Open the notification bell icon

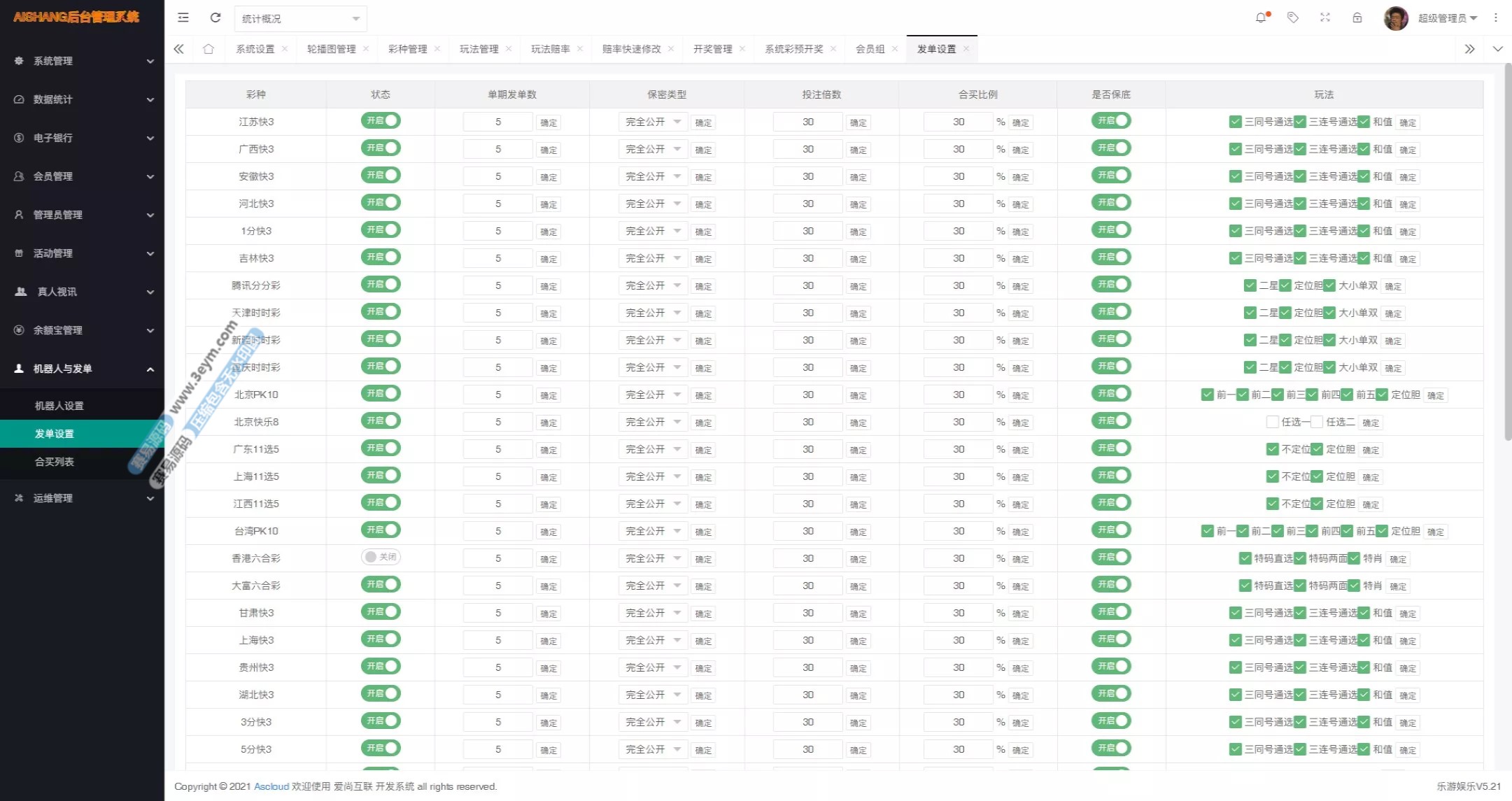pyautogui.click(x=1261, y=17)
